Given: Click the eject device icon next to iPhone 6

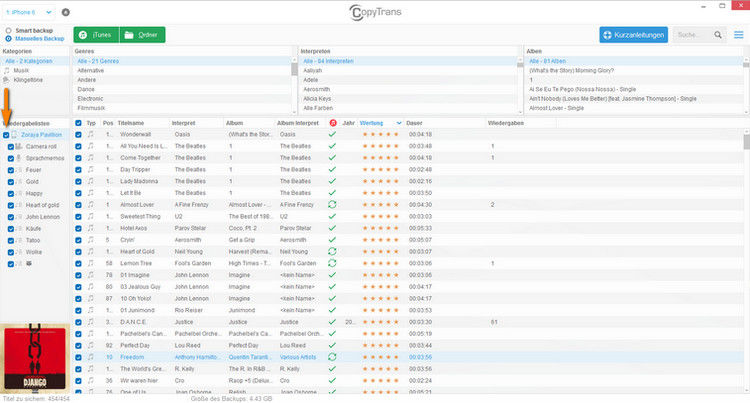Looking at the screenshot, I should tap(66, 12).
